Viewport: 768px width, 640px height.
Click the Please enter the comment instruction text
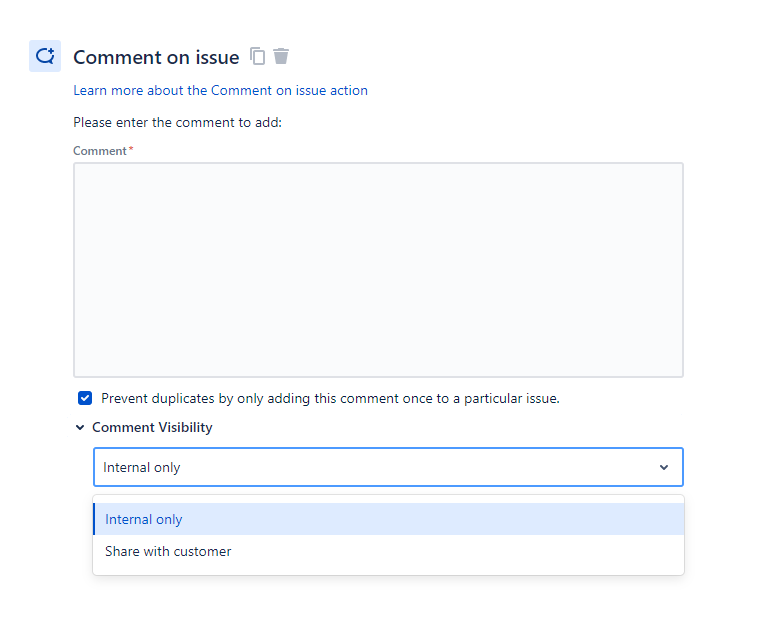pos(177,122)
